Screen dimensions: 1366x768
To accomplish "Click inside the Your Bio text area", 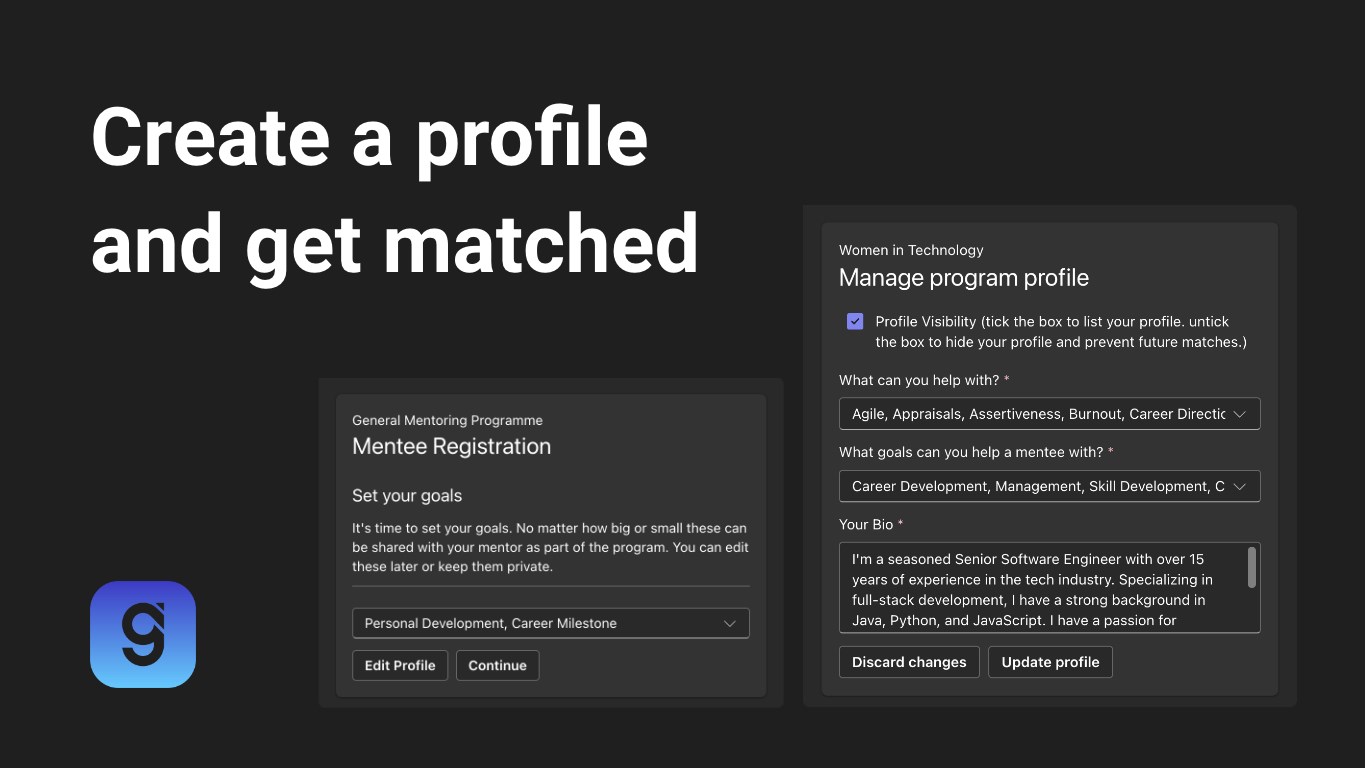I will tap(1040, 588).
